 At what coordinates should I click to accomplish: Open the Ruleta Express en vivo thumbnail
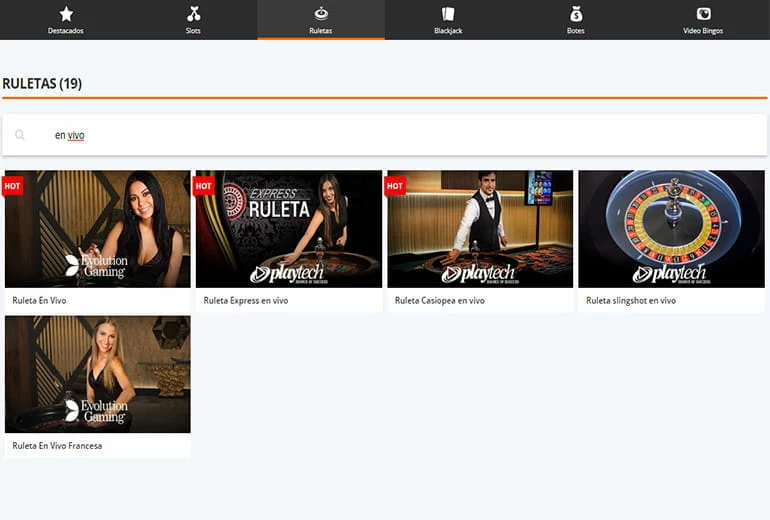click(x=289, y=229)
